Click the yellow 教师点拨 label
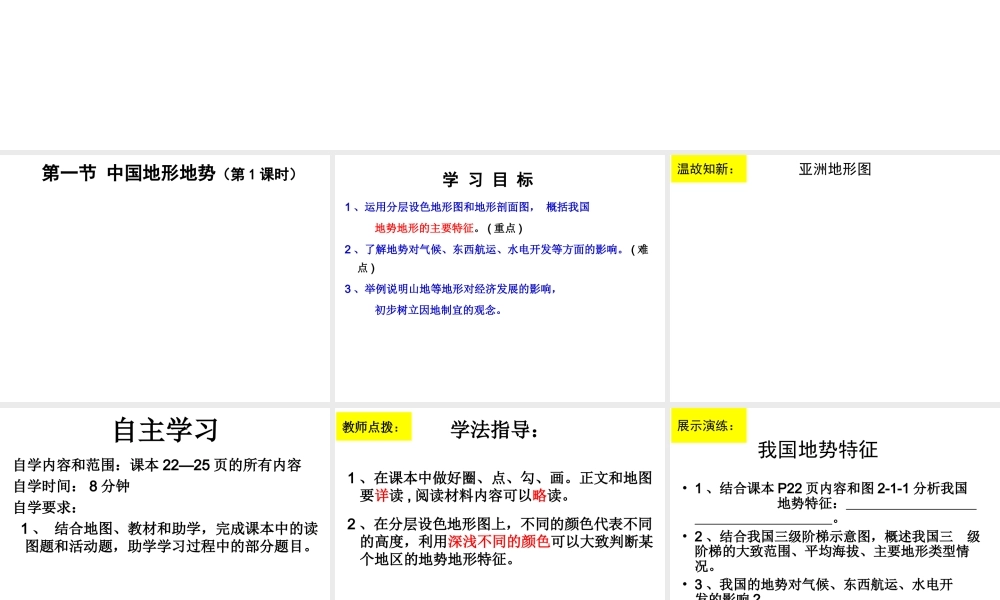The image size is (1000, 600). 374,427
